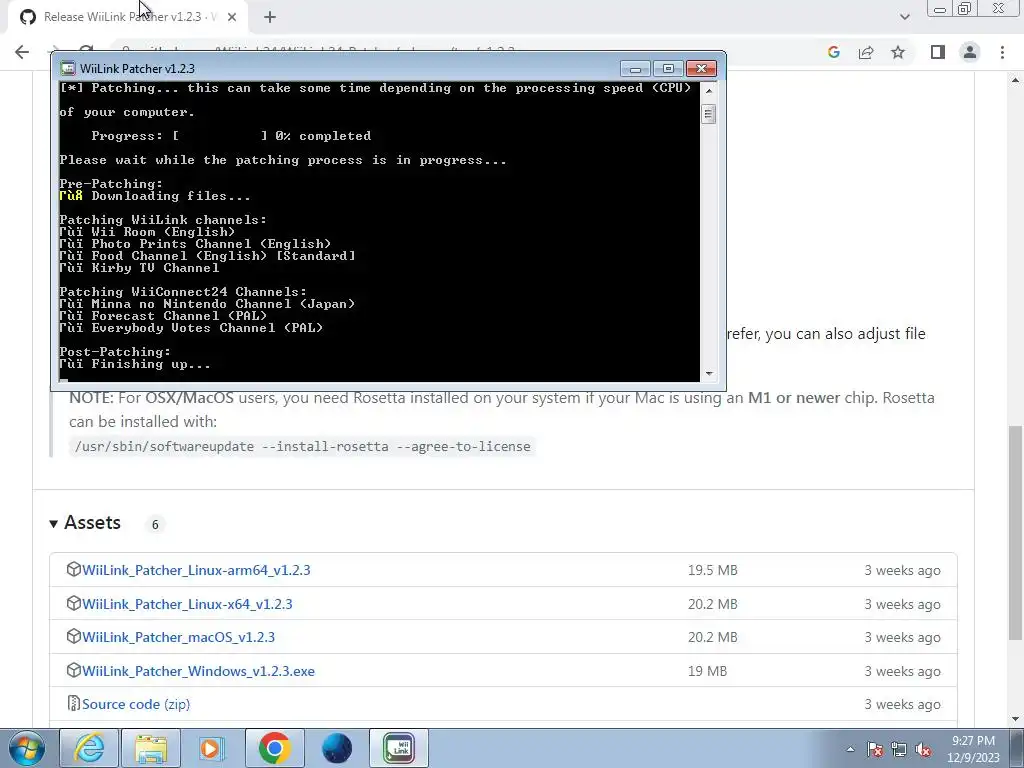Viewport: 1024px width, 768px height.
Task: Minimize the WiiLink Patcher console window
Action: [635, 69]
